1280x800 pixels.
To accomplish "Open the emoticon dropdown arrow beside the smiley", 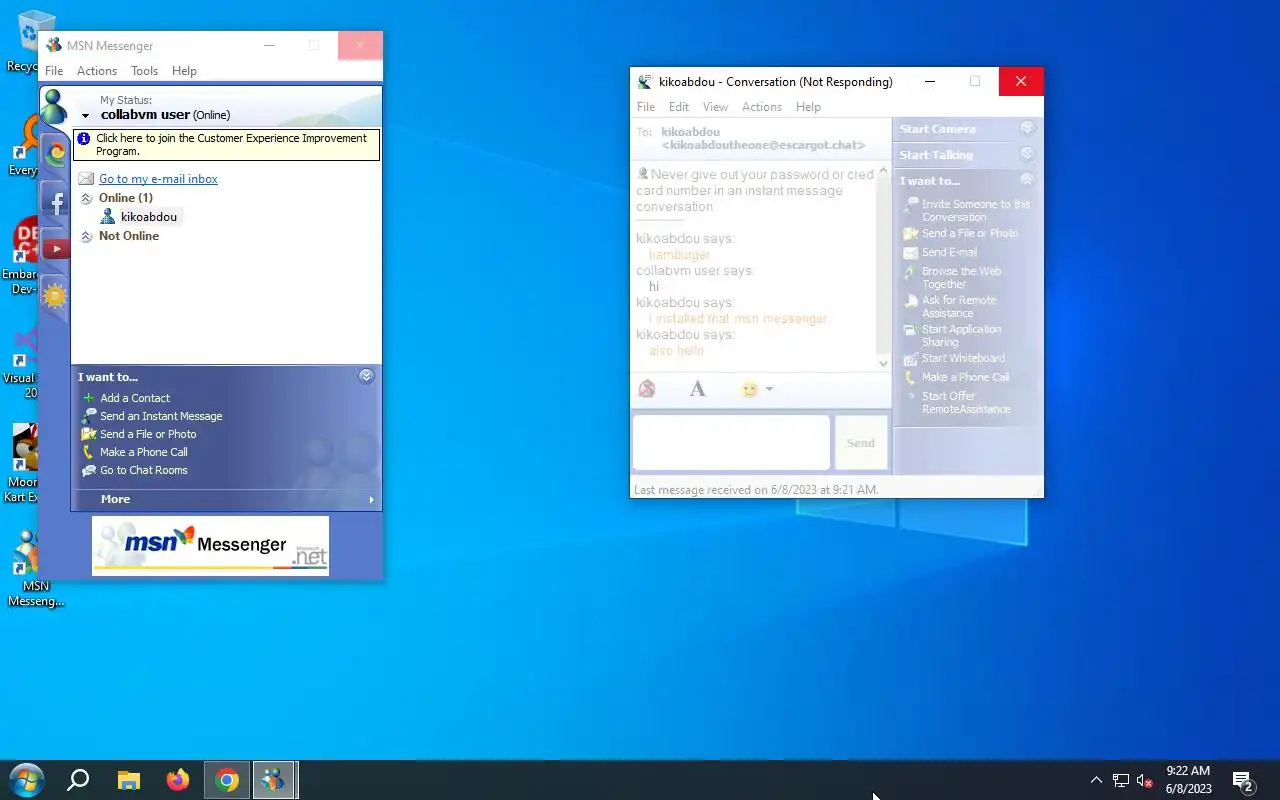I will [x=769, y=389].
